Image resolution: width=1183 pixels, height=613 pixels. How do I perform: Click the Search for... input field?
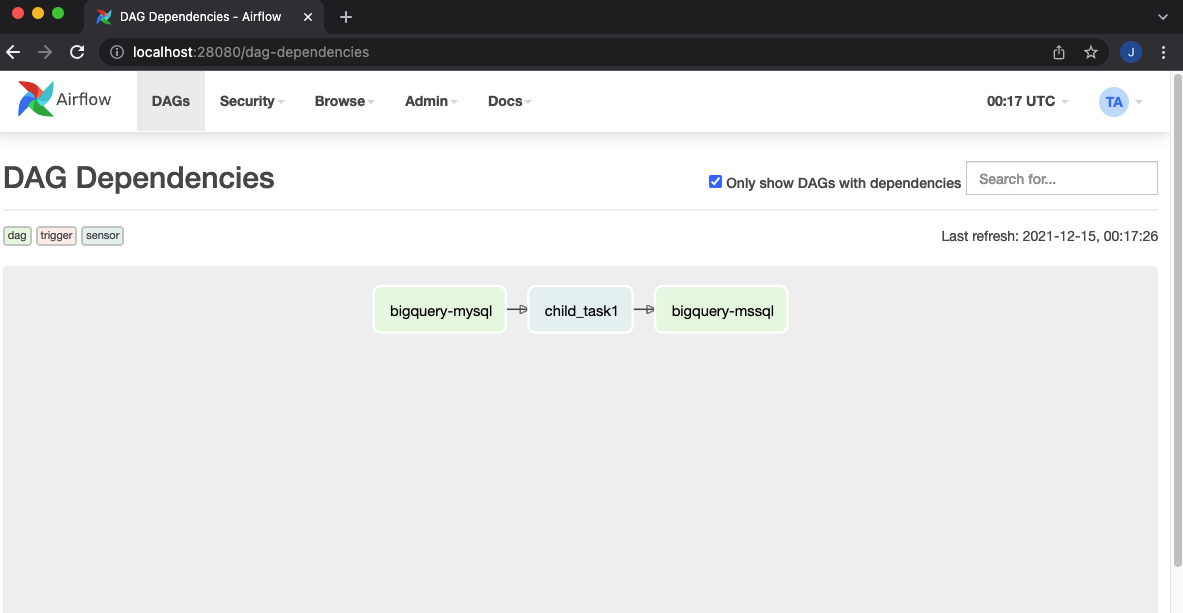1062,178
